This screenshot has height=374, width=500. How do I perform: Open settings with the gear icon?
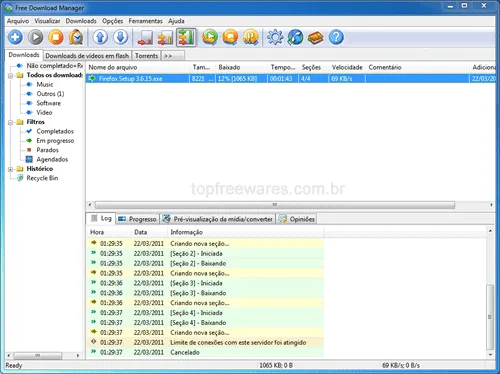[275, 37]
